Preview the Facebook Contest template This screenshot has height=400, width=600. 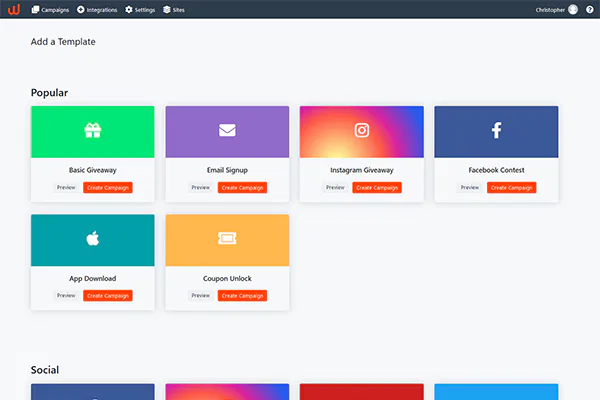(469, 187)
